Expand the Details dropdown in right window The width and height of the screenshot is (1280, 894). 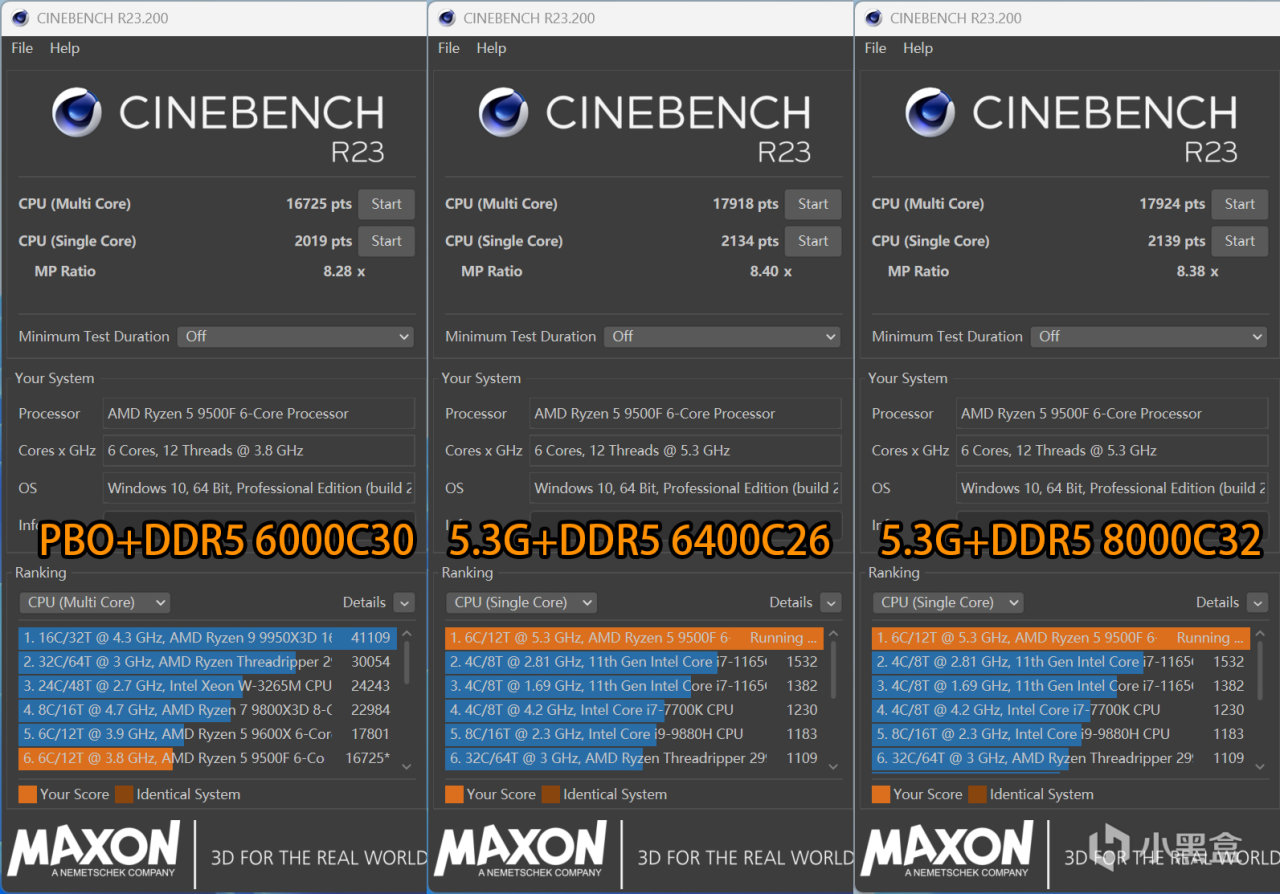(x=1258, y=602)
